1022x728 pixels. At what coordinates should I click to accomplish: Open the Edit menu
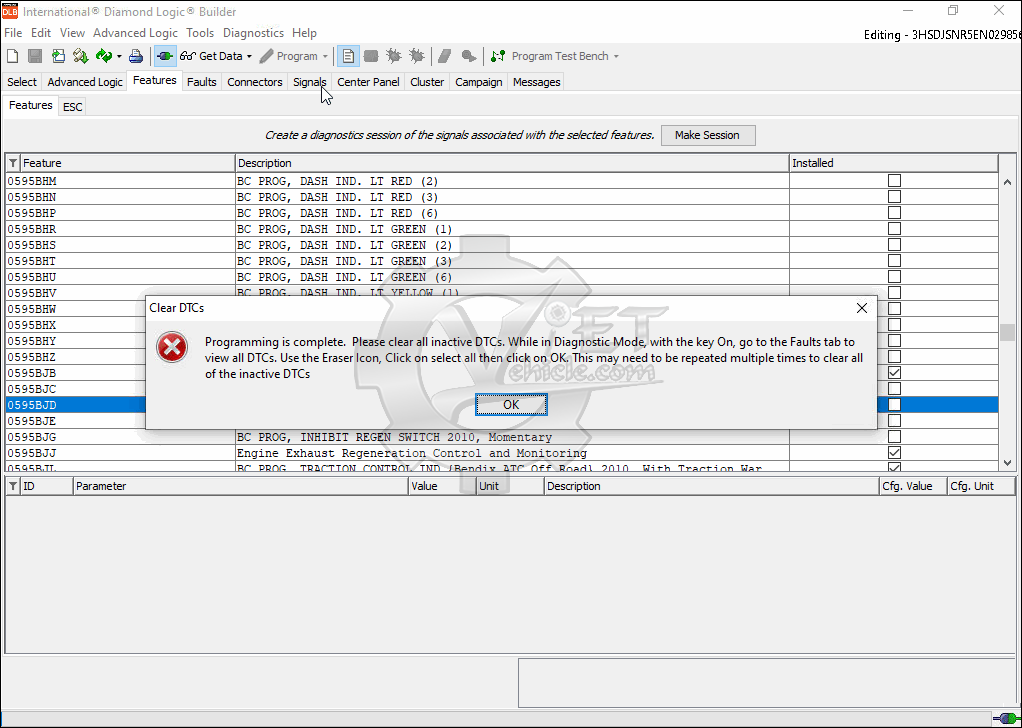point(41,33)
